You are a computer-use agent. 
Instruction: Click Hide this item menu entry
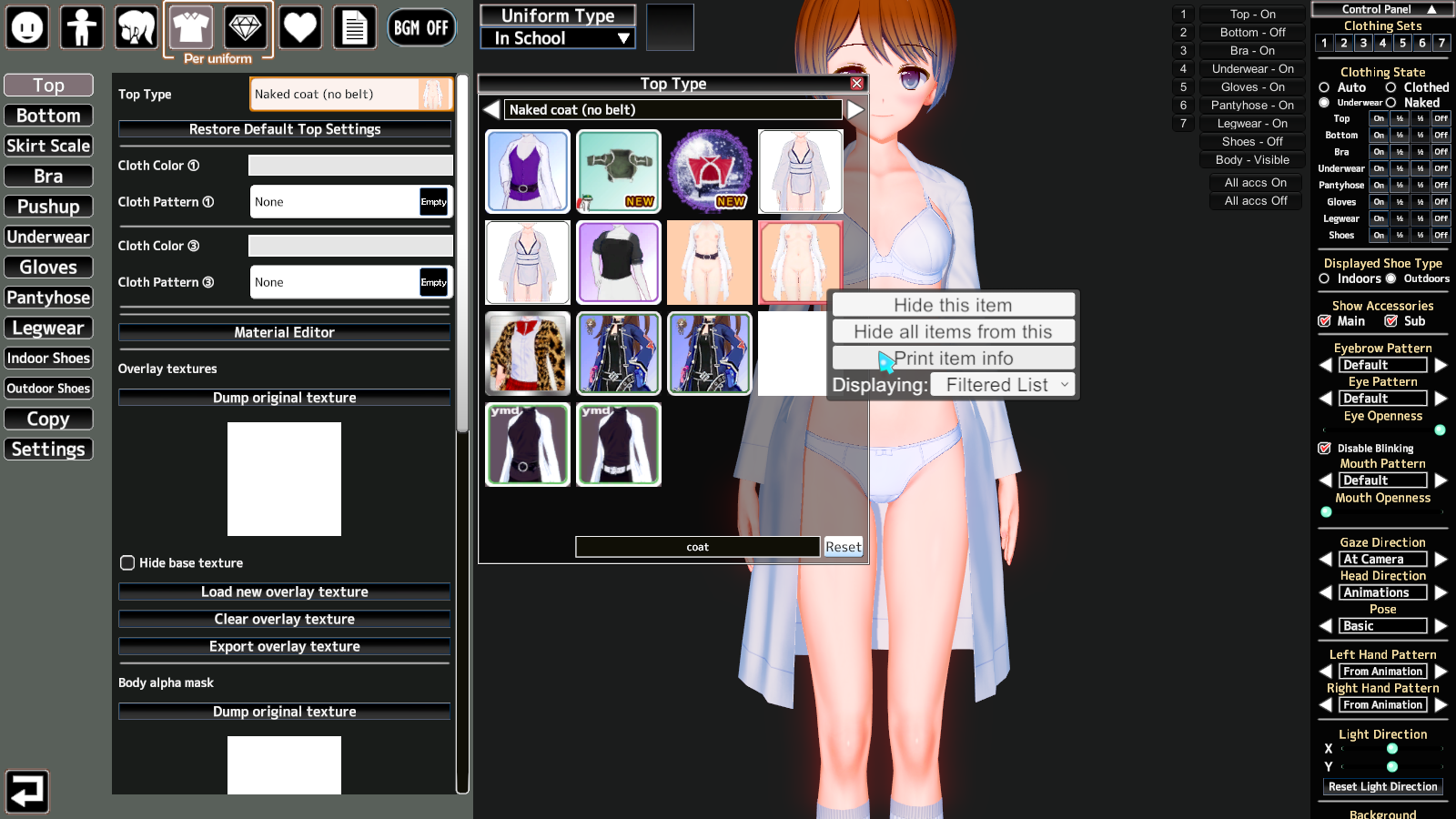point(953,305)
